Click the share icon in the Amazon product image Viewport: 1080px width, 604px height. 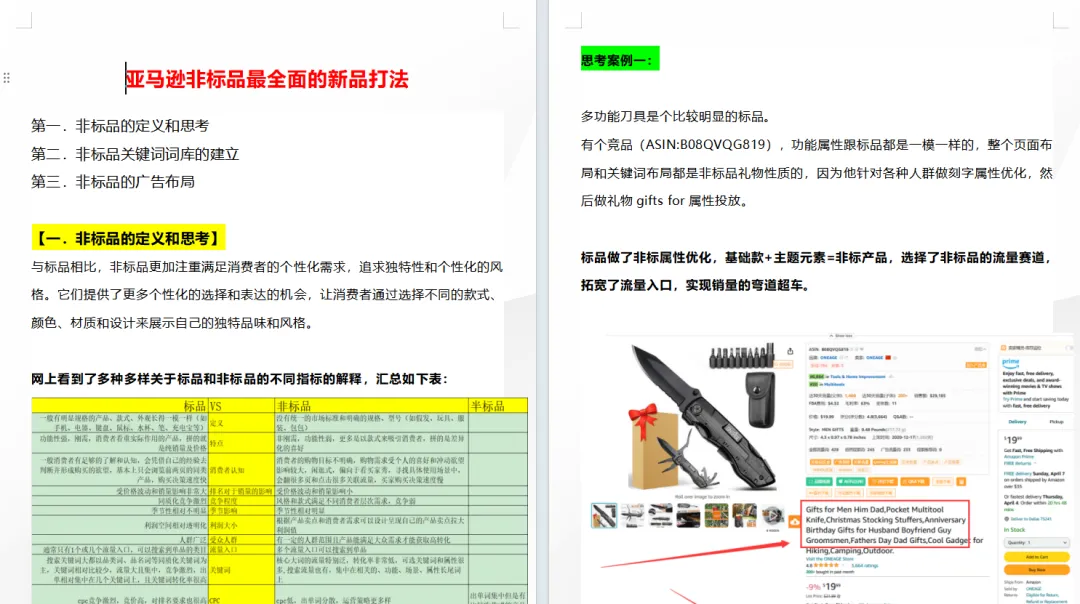[790, 351]
